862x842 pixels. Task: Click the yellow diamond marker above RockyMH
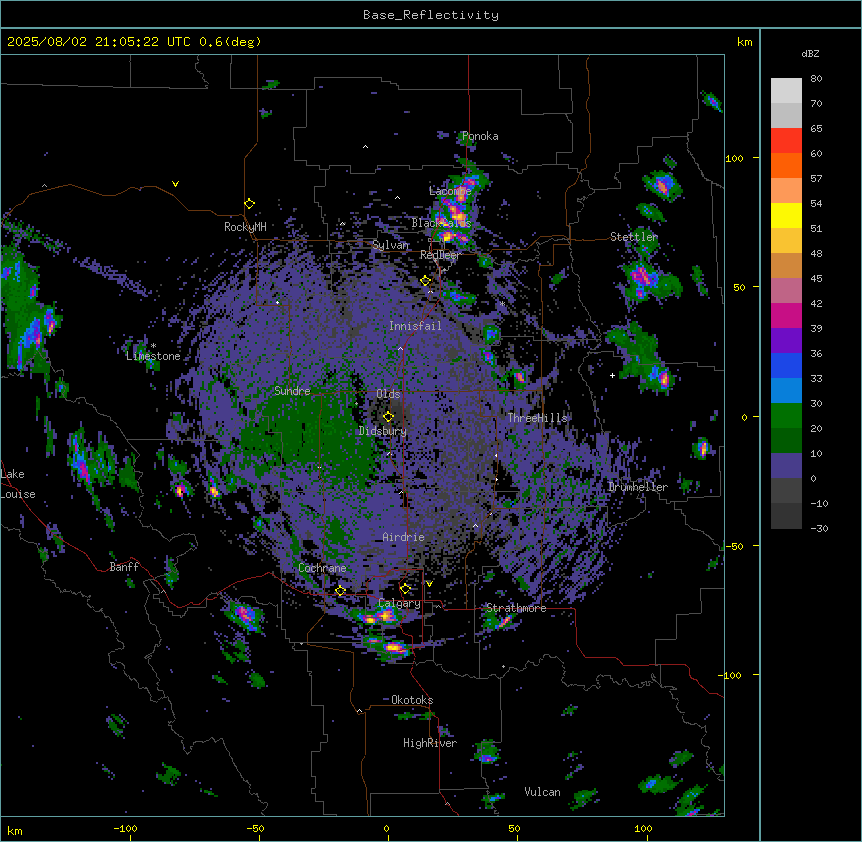pyautogui.click(x=249, y=203)
